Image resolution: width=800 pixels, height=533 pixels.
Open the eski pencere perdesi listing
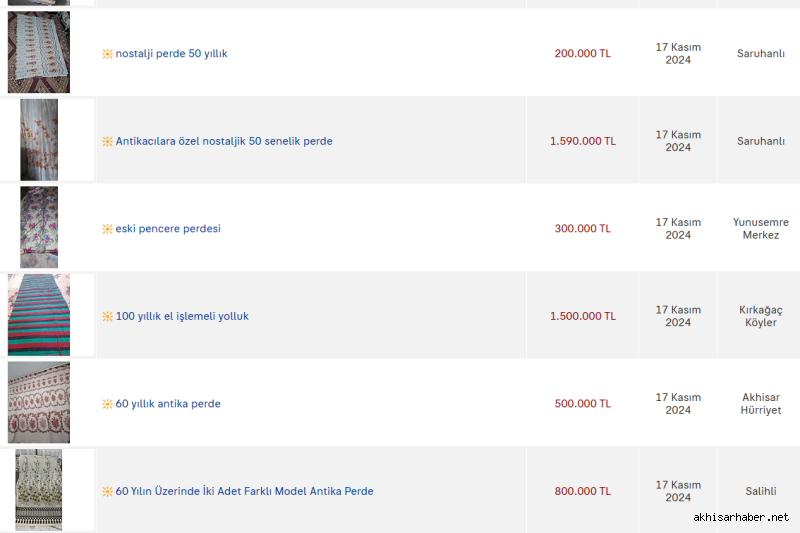pos(168,229)
